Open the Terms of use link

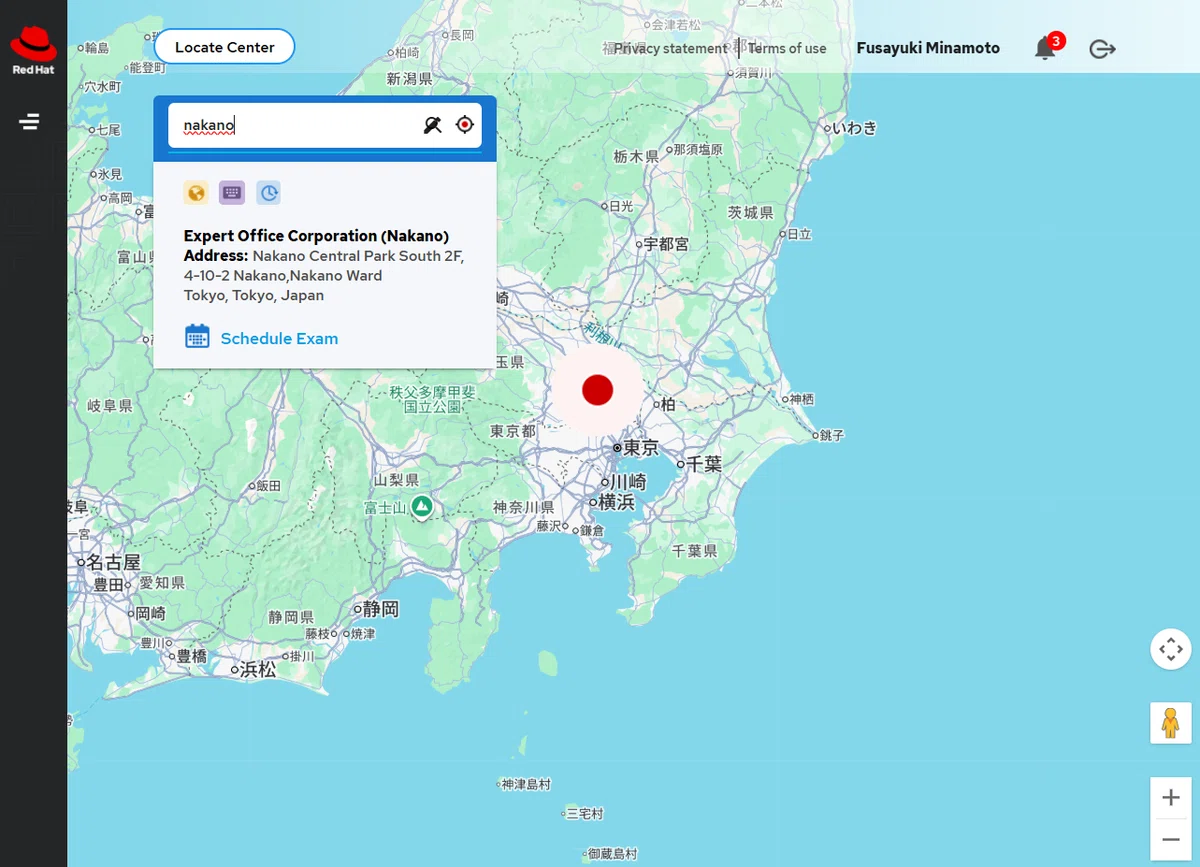pos(787,48)
